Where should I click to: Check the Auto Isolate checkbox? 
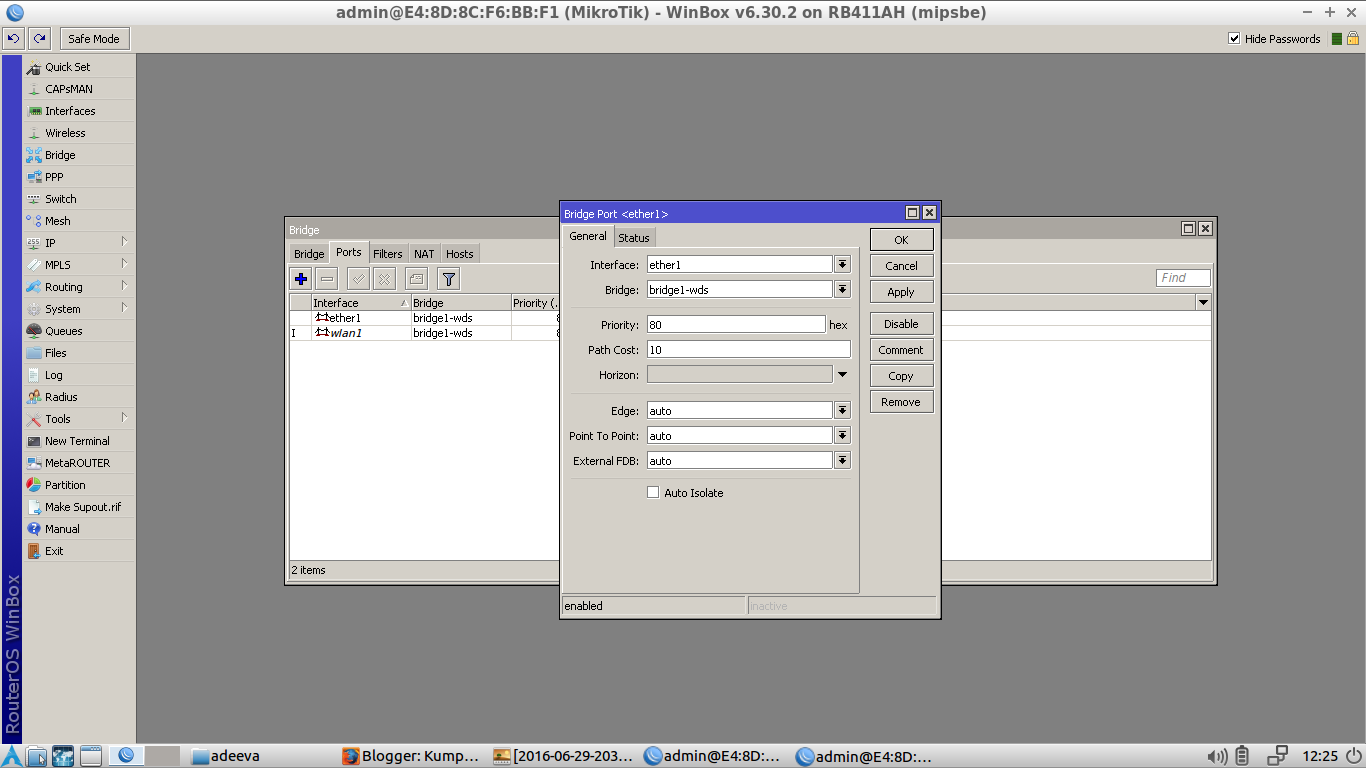pyautogui.click(x=653, y=492)
